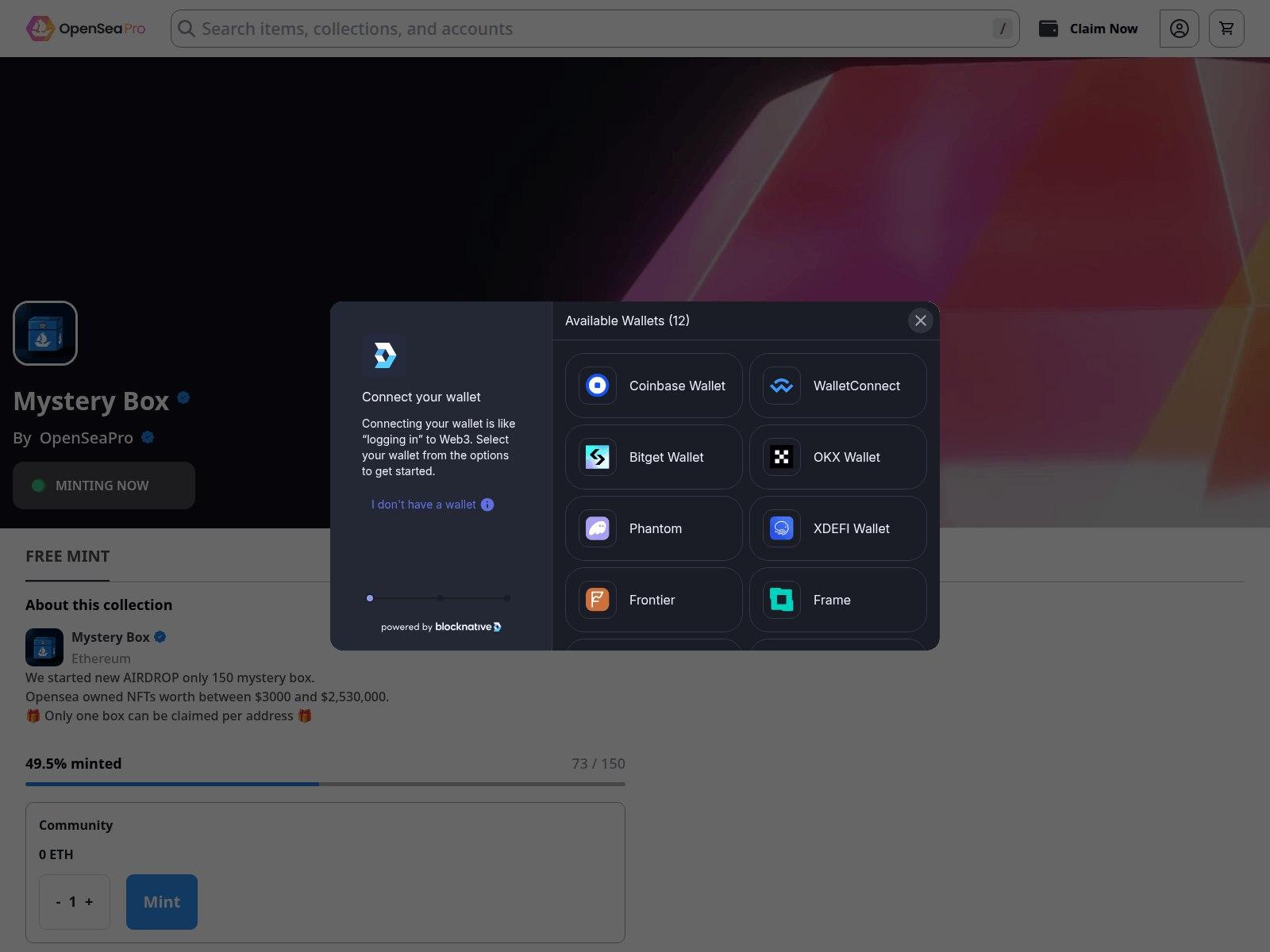
Task: Click the mint progress bar
Action: [325, 784]
